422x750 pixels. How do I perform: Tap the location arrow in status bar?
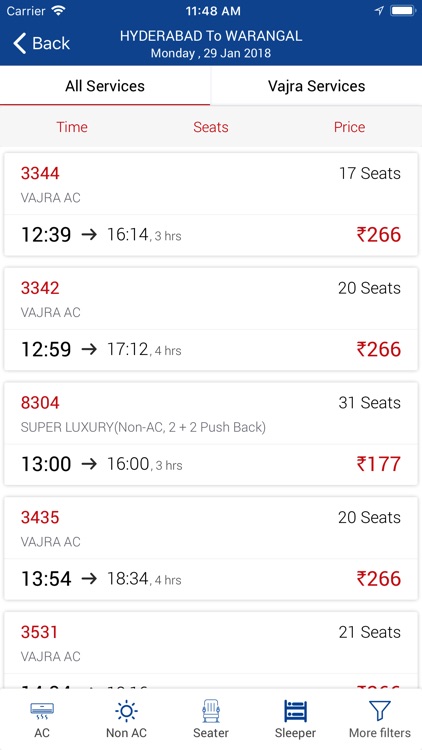coord(379,11)
